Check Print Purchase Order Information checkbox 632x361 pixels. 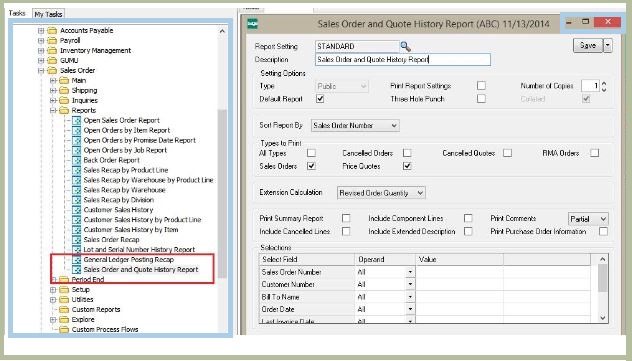(603, 231)
